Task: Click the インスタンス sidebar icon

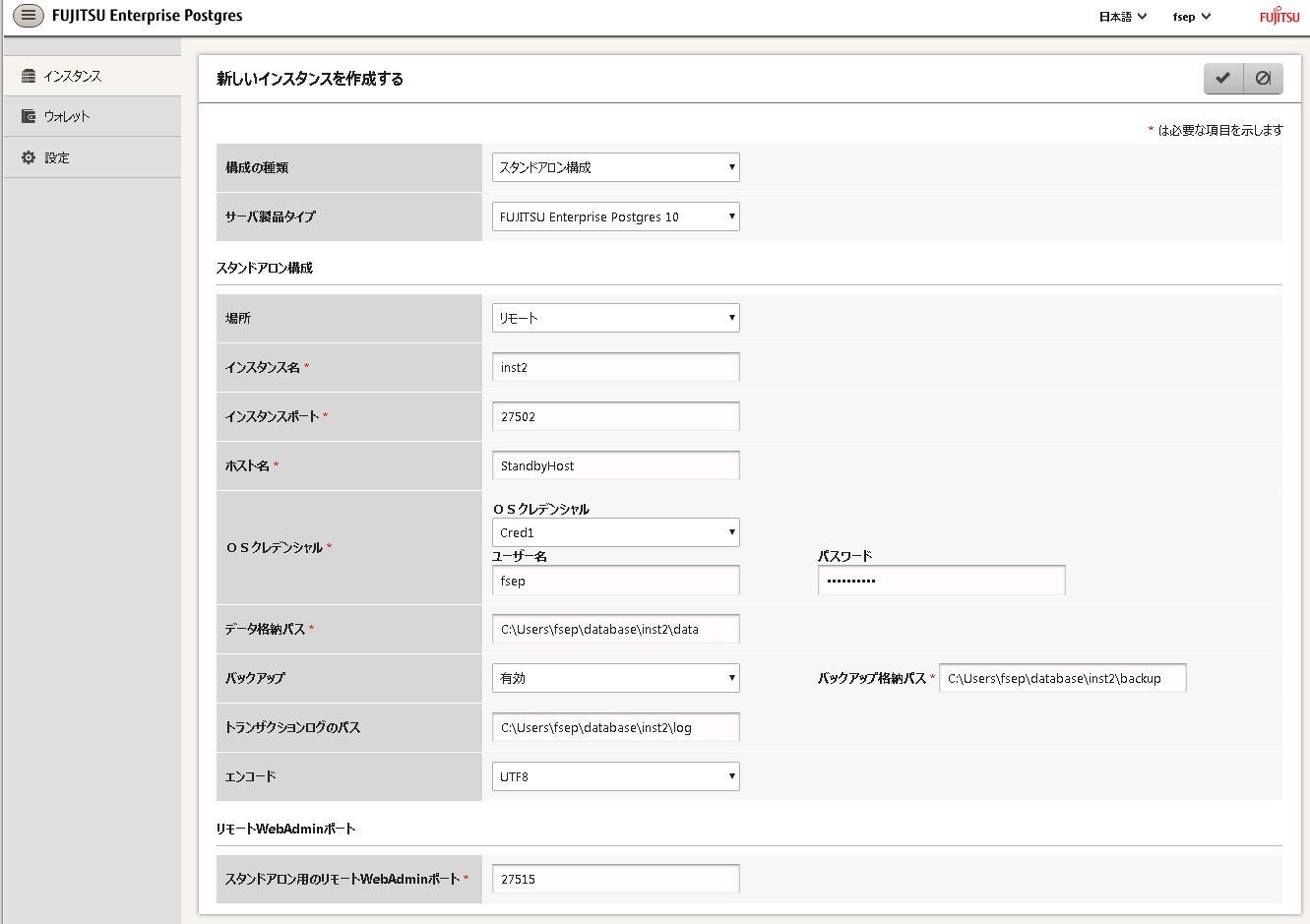Action: coord(29,76)
